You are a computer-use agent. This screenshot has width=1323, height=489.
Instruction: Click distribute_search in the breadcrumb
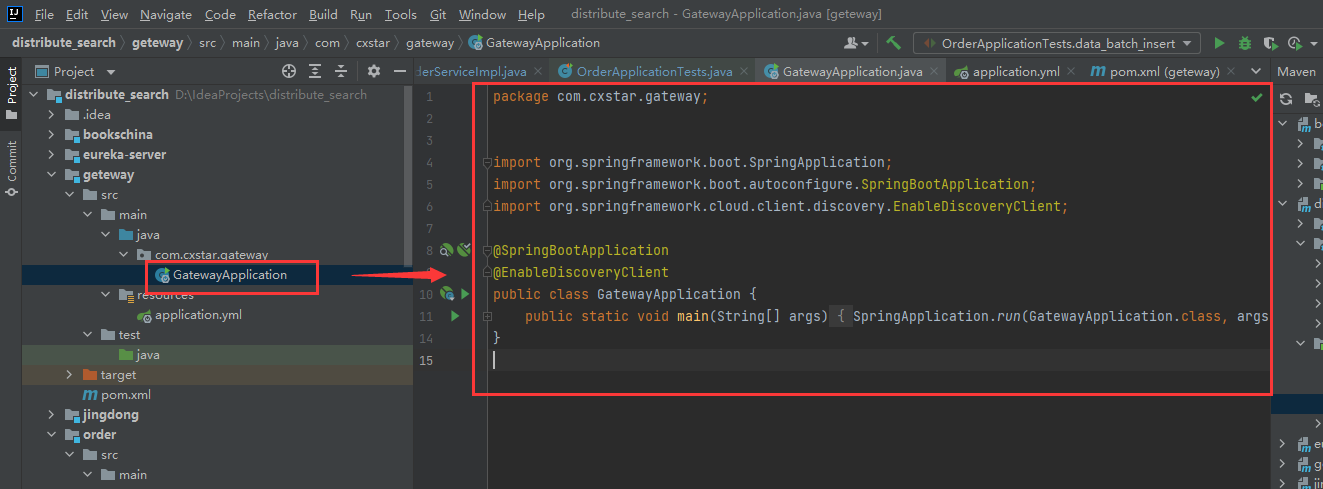(x=64, y=43)
